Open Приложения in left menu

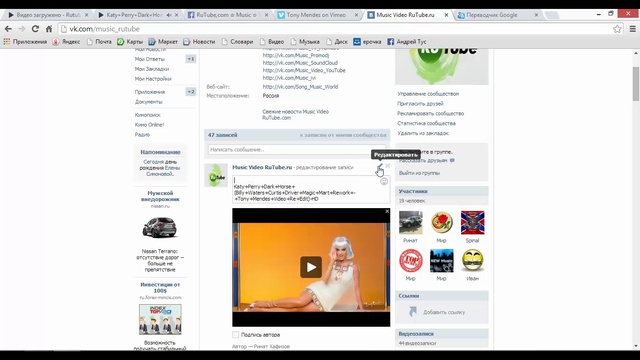coord(150,92)
